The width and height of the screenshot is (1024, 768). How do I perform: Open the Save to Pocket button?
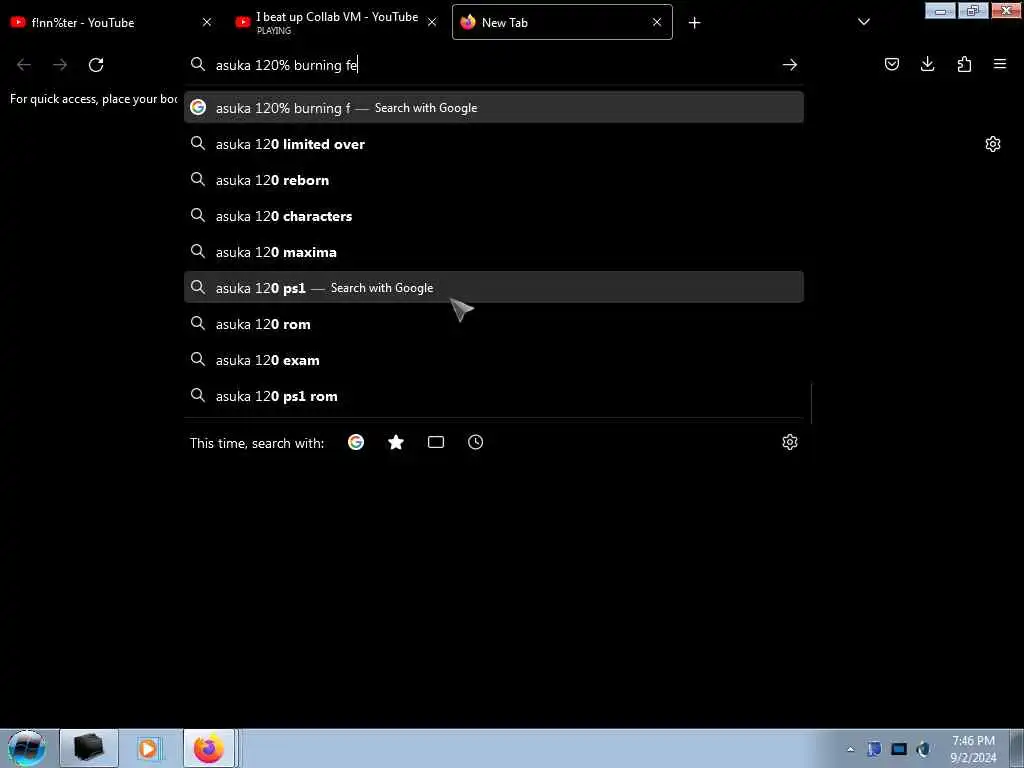(892, 64)
